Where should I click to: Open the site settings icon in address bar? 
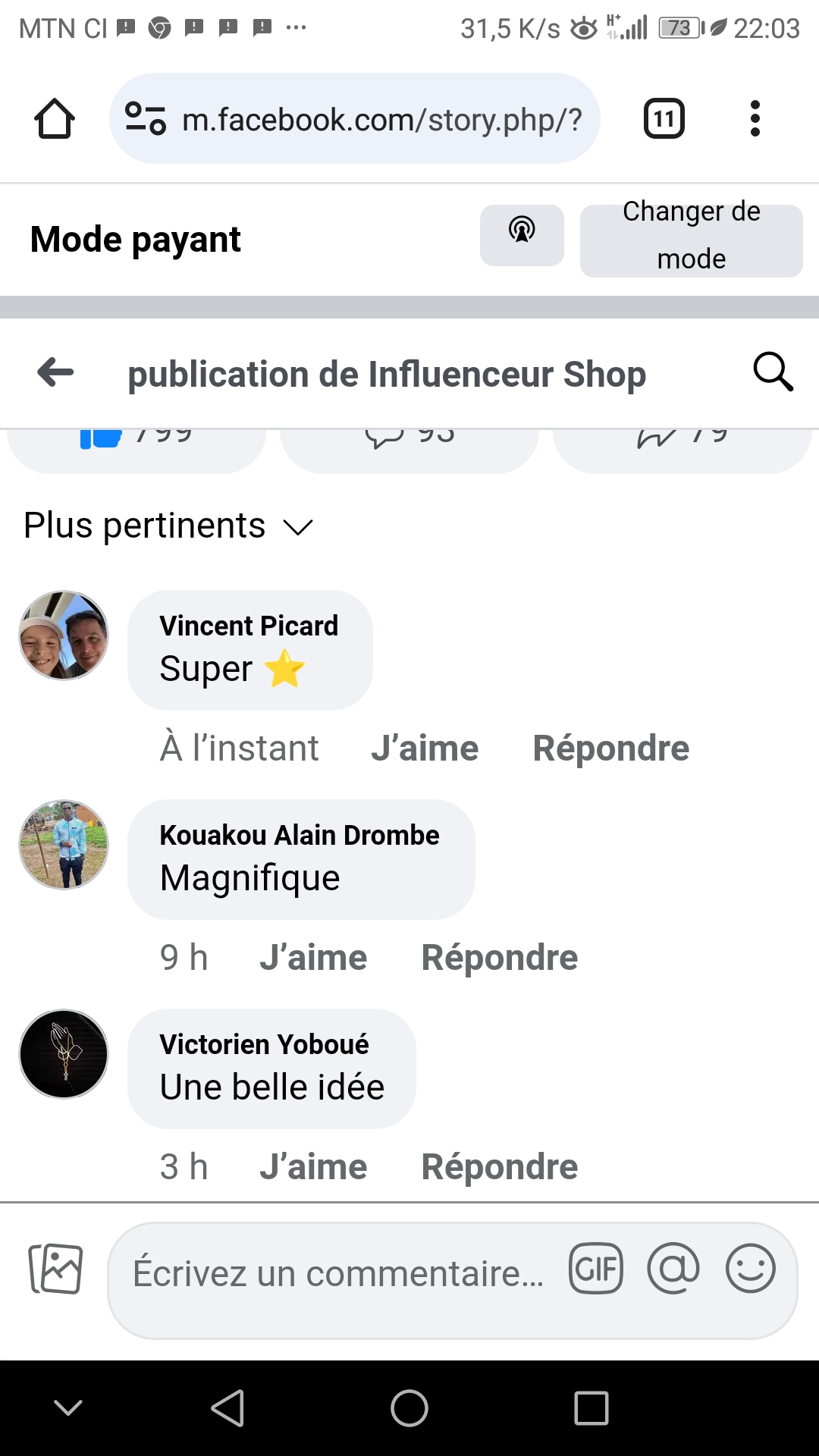pyautogui.click(x=145, y=119)
